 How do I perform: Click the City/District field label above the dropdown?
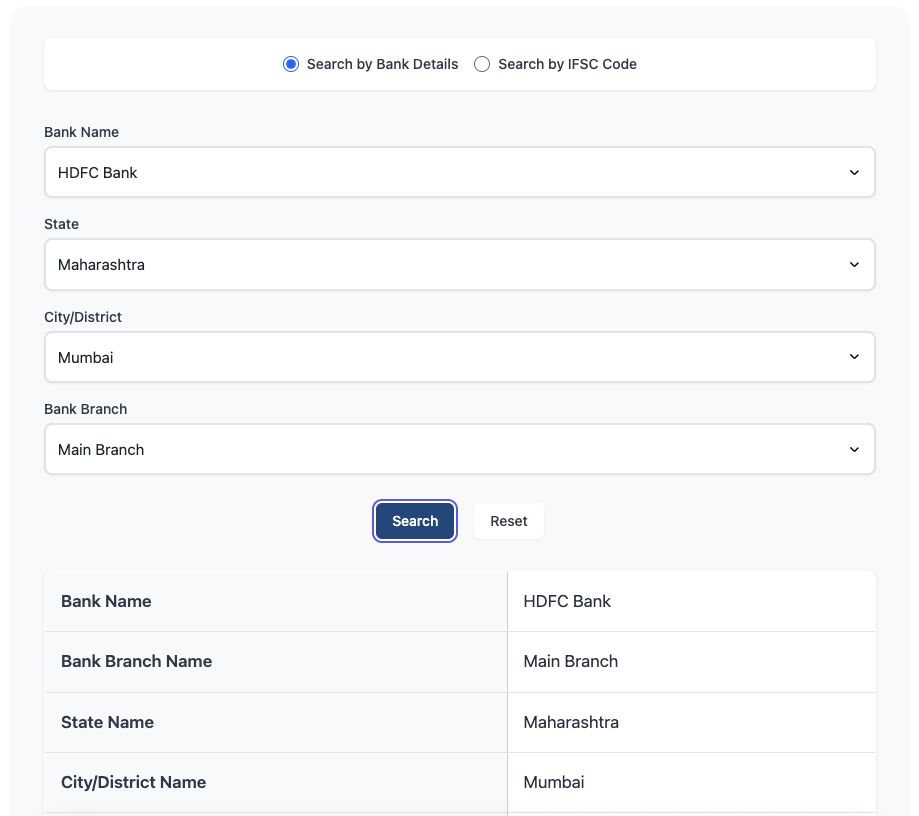(x=83, y=317)
